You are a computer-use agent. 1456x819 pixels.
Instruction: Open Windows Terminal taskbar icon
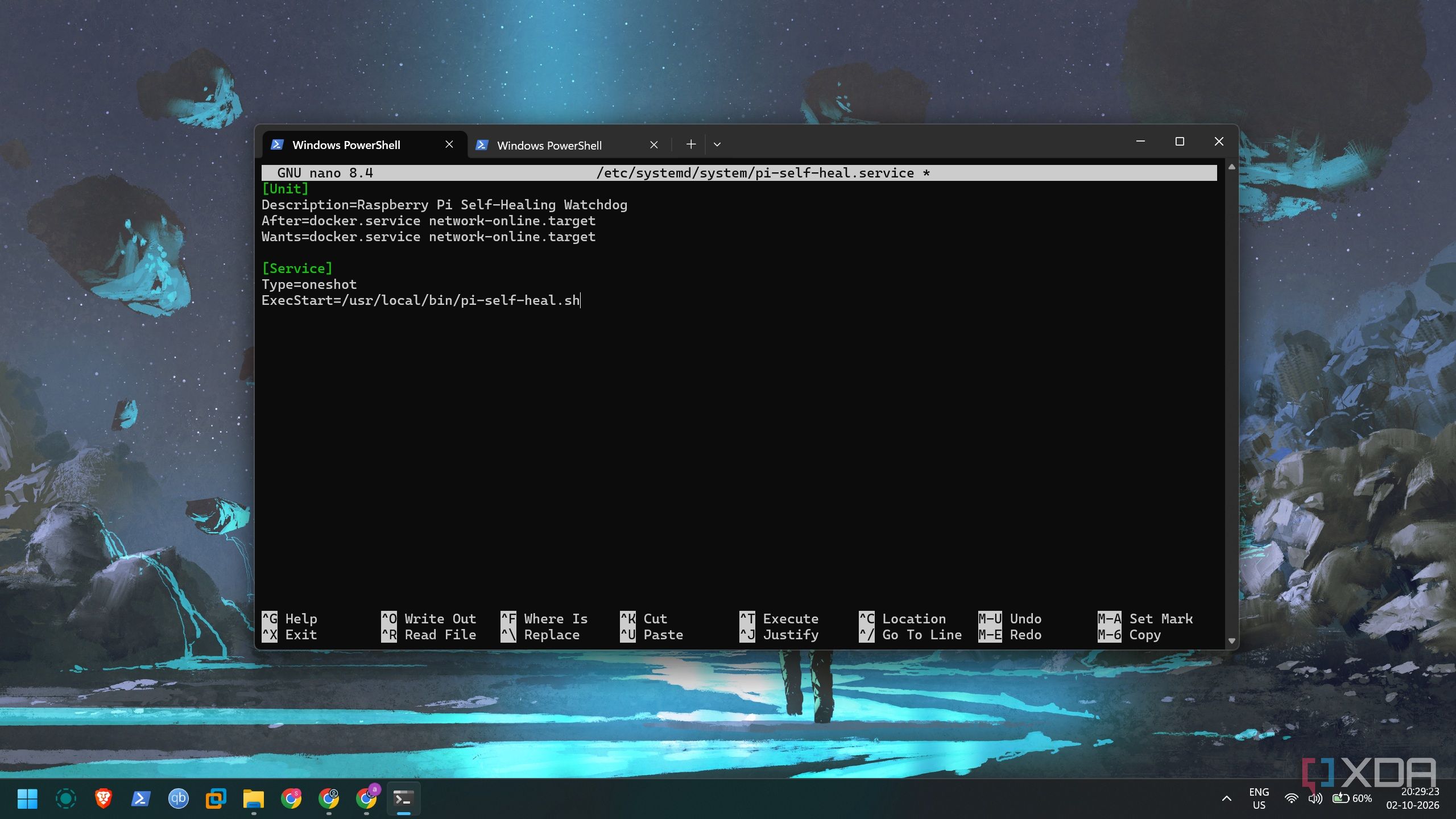coord(403,799)
